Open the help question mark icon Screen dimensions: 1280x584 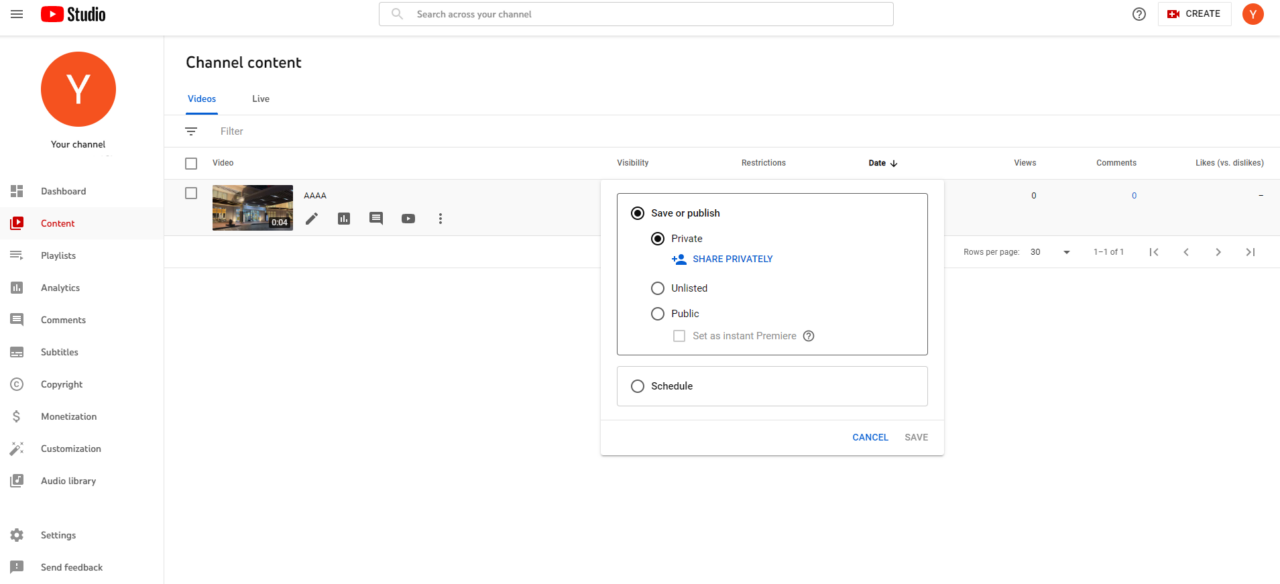tap(1138, 14)
